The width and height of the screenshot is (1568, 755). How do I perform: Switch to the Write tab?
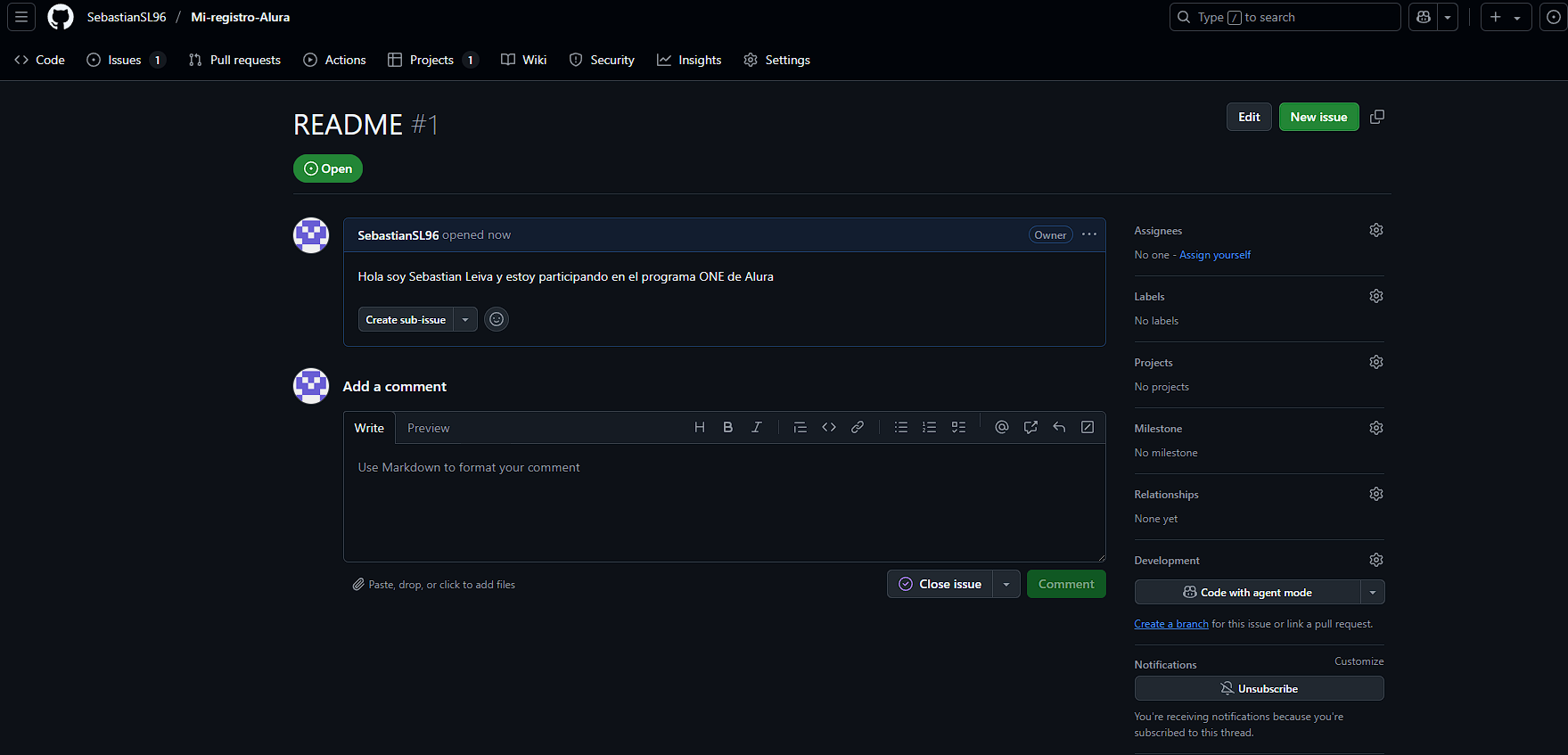[369, 428]
